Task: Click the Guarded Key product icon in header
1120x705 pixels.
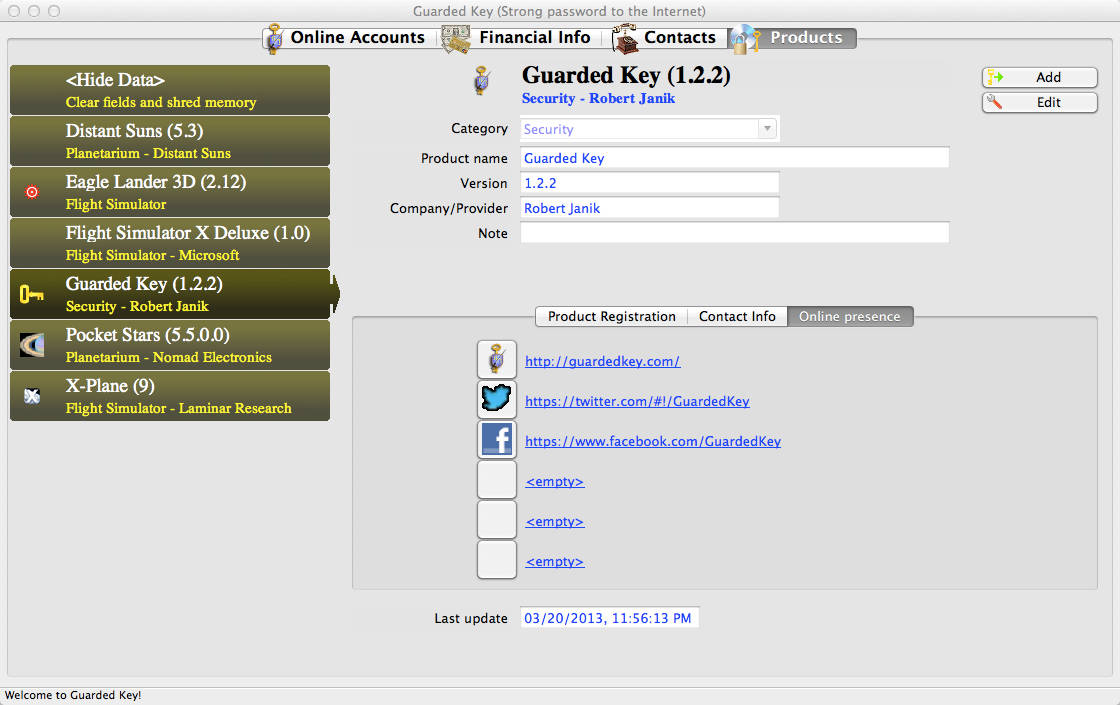Action: [x=482, y=81]
